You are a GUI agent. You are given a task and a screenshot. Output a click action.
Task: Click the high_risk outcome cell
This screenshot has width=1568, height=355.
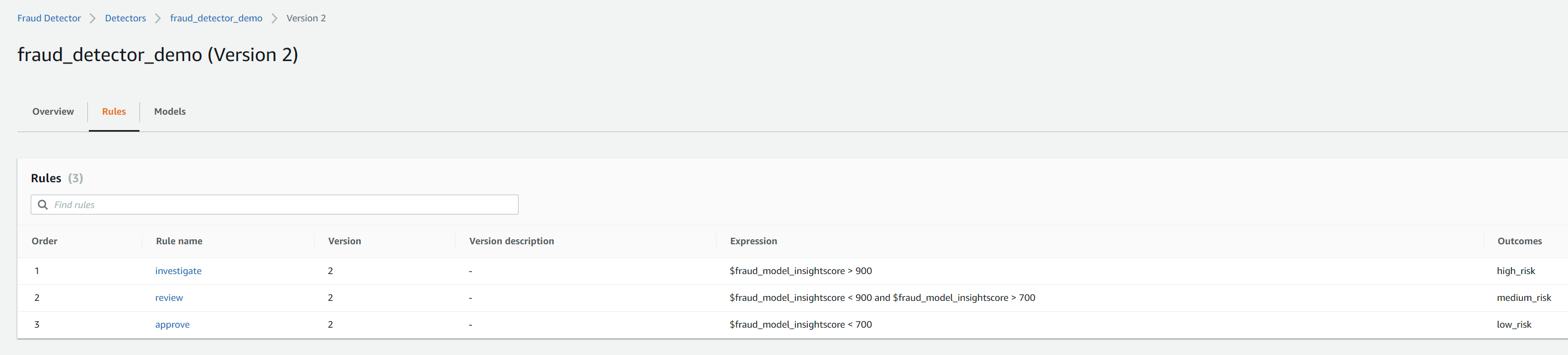tap(1516, 271)
